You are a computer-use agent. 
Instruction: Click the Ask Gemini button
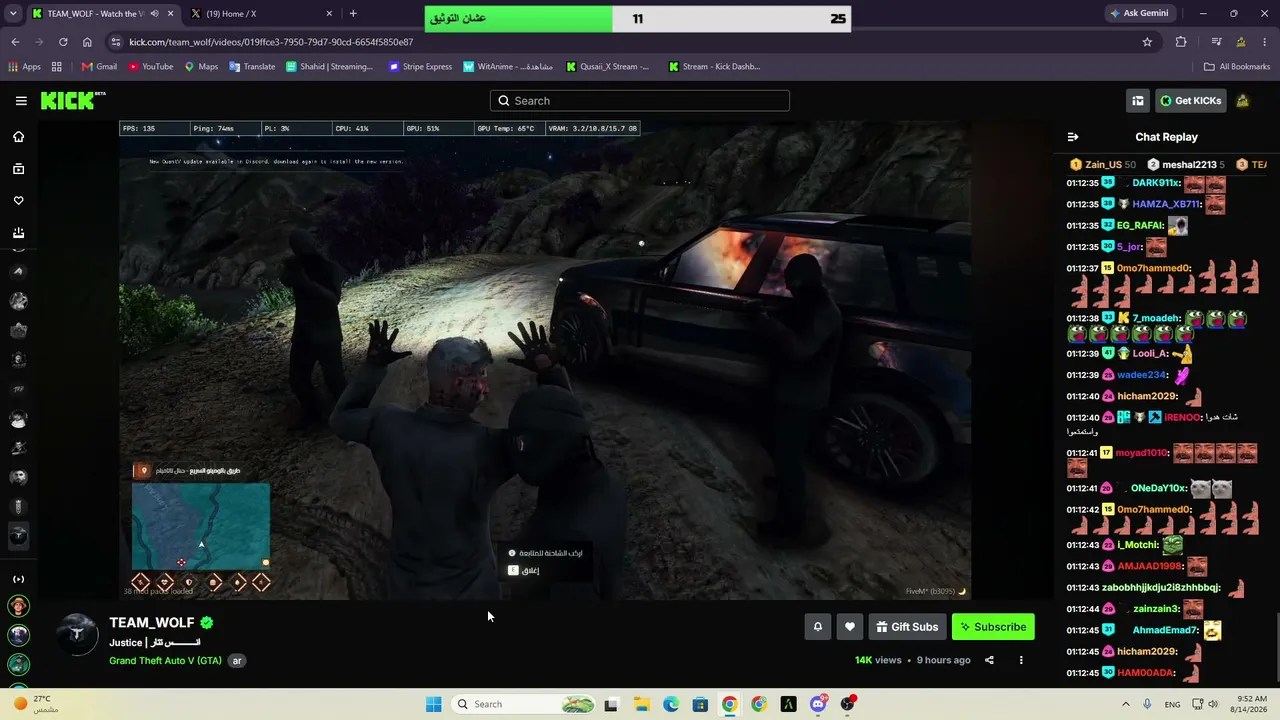1139,14
